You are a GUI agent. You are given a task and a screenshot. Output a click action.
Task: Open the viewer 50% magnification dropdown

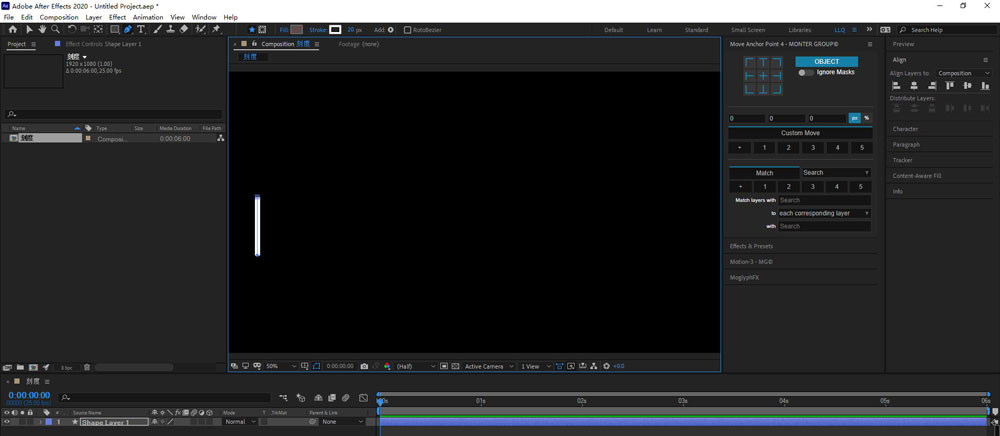[x=276, y=366]
